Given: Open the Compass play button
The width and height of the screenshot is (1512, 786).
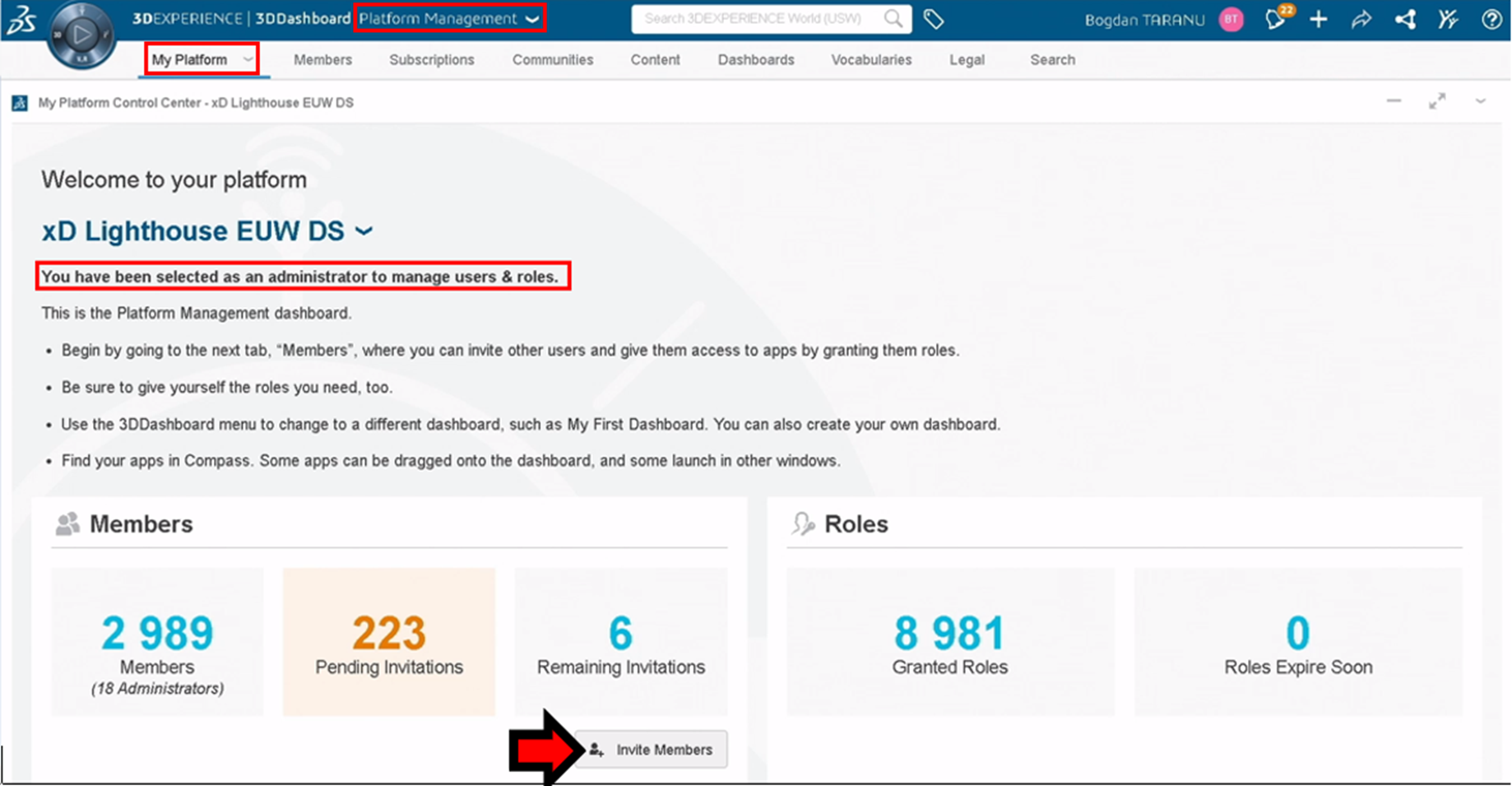Looking at the screenshot, I should pyautogui.click(x=81, y=35).
